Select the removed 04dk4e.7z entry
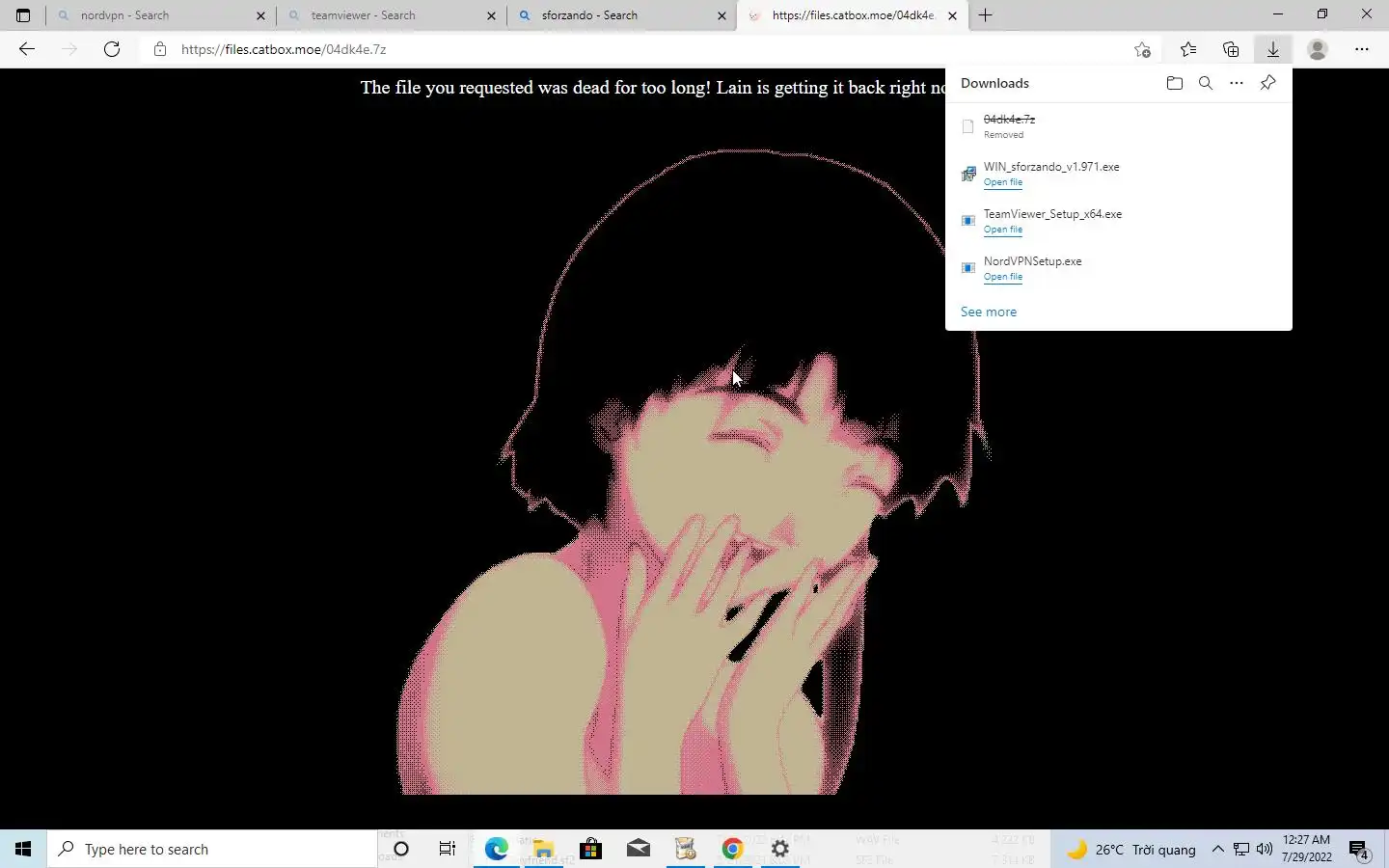This screenshot has width=1389, height=868. pyautogui.click(x=1119, y=126)
